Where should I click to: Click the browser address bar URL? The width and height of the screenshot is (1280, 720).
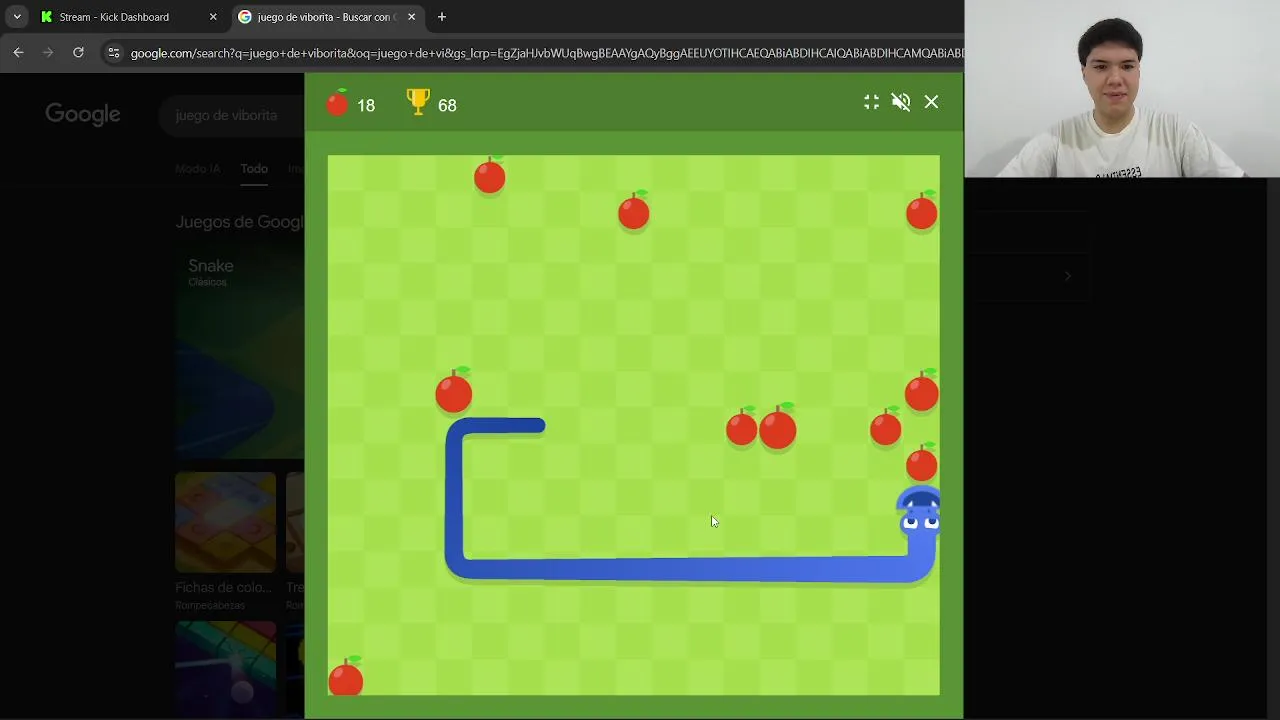tap(546, 53)
